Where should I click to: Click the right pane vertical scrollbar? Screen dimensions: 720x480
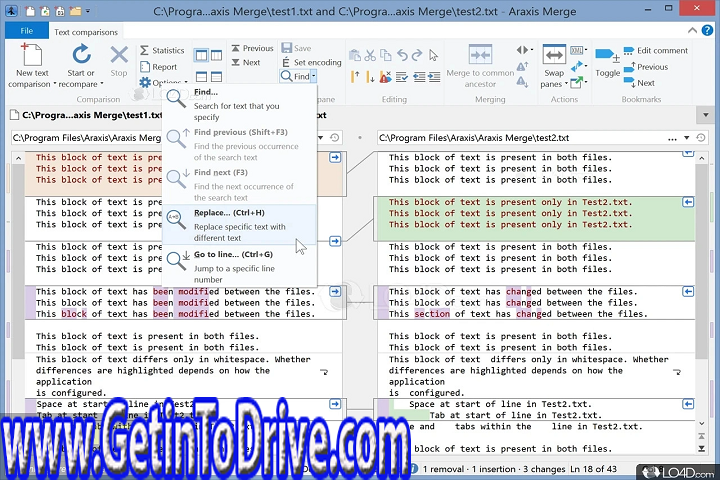pyautogui.click(x=702, y=289)
